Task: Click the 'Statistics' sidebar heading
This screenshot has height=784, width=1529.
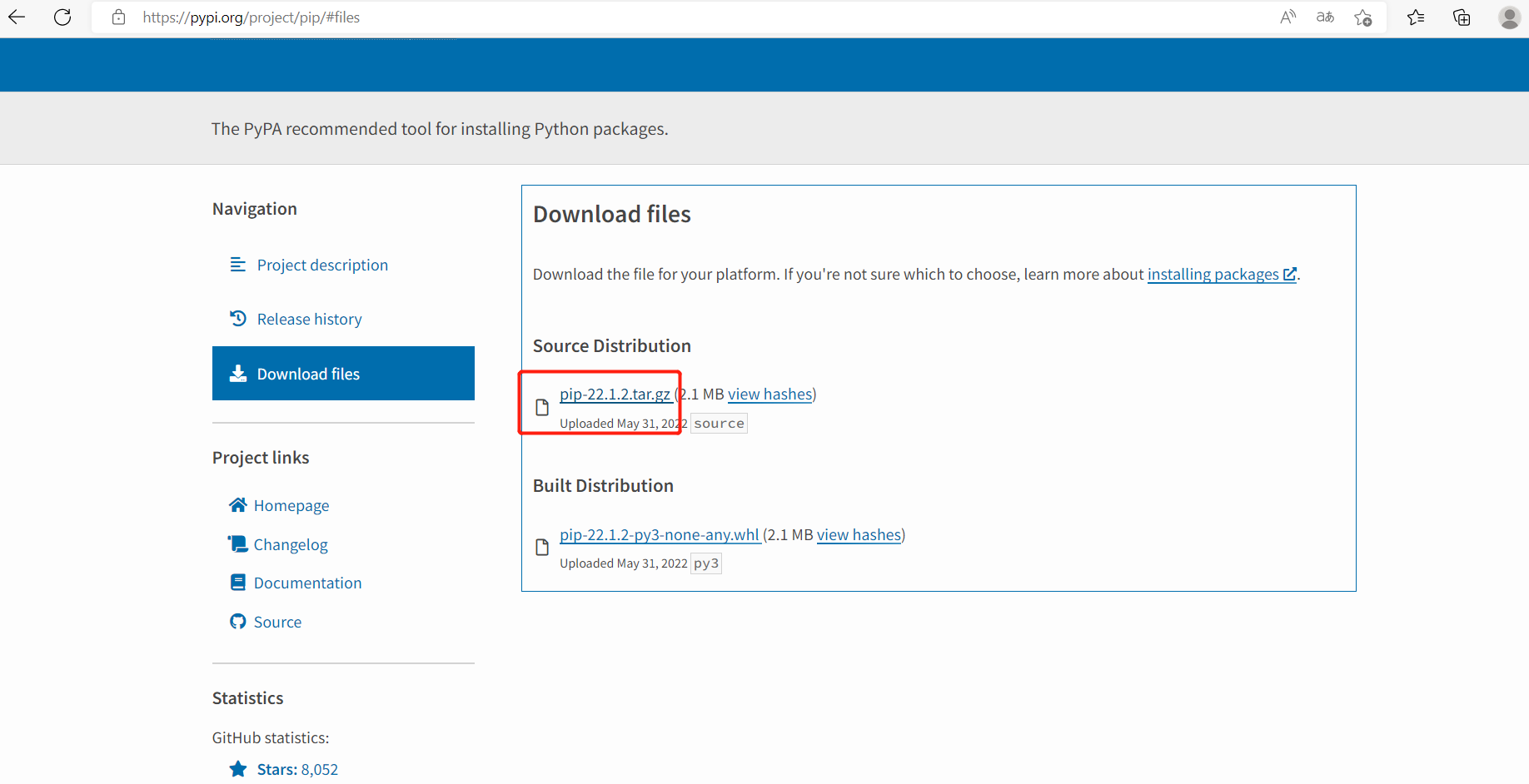Action: (248, 697)
